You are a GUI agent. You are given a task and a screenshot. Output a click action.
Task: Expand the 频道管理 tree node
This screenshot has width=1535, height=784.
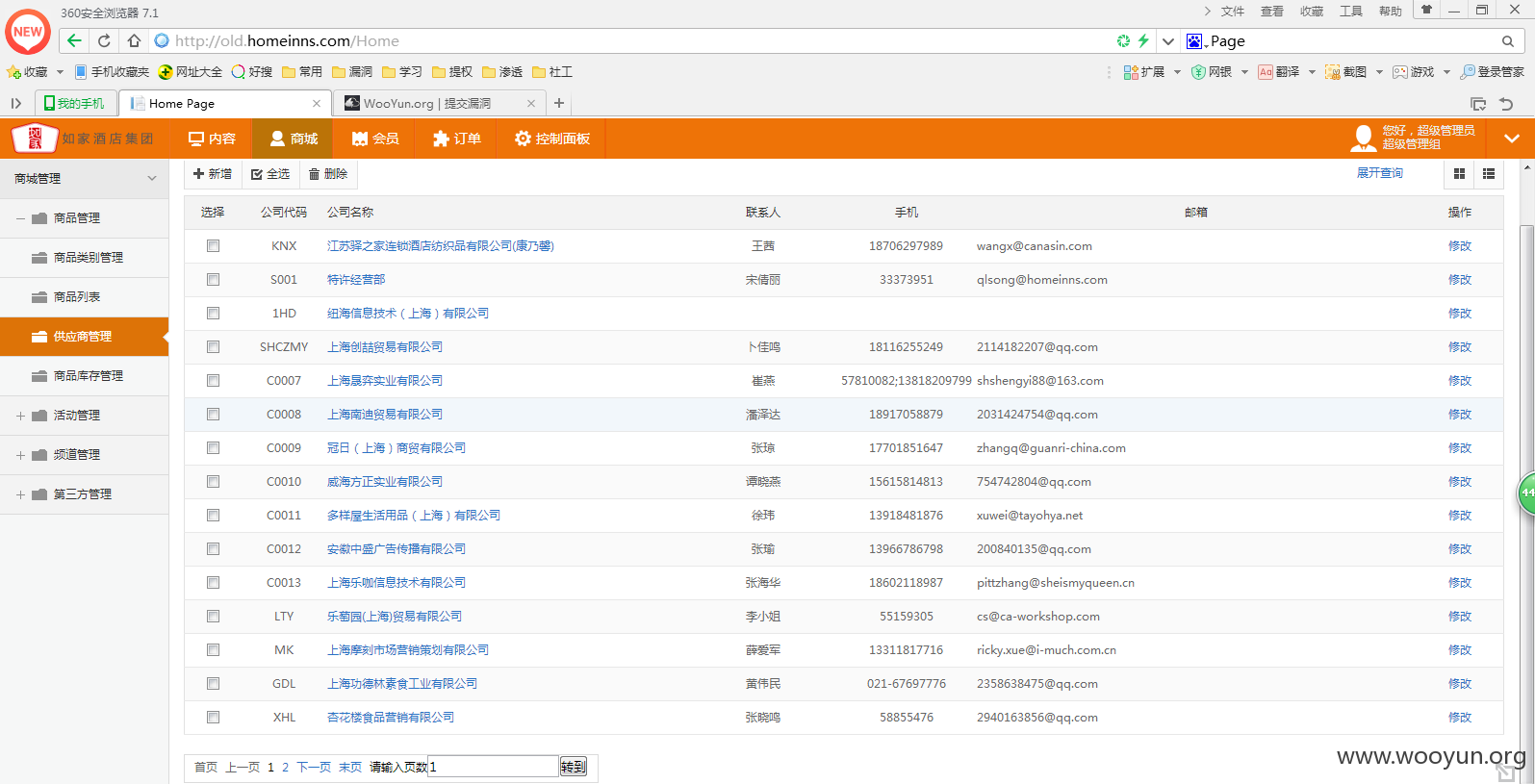click(x=20, y=455)
